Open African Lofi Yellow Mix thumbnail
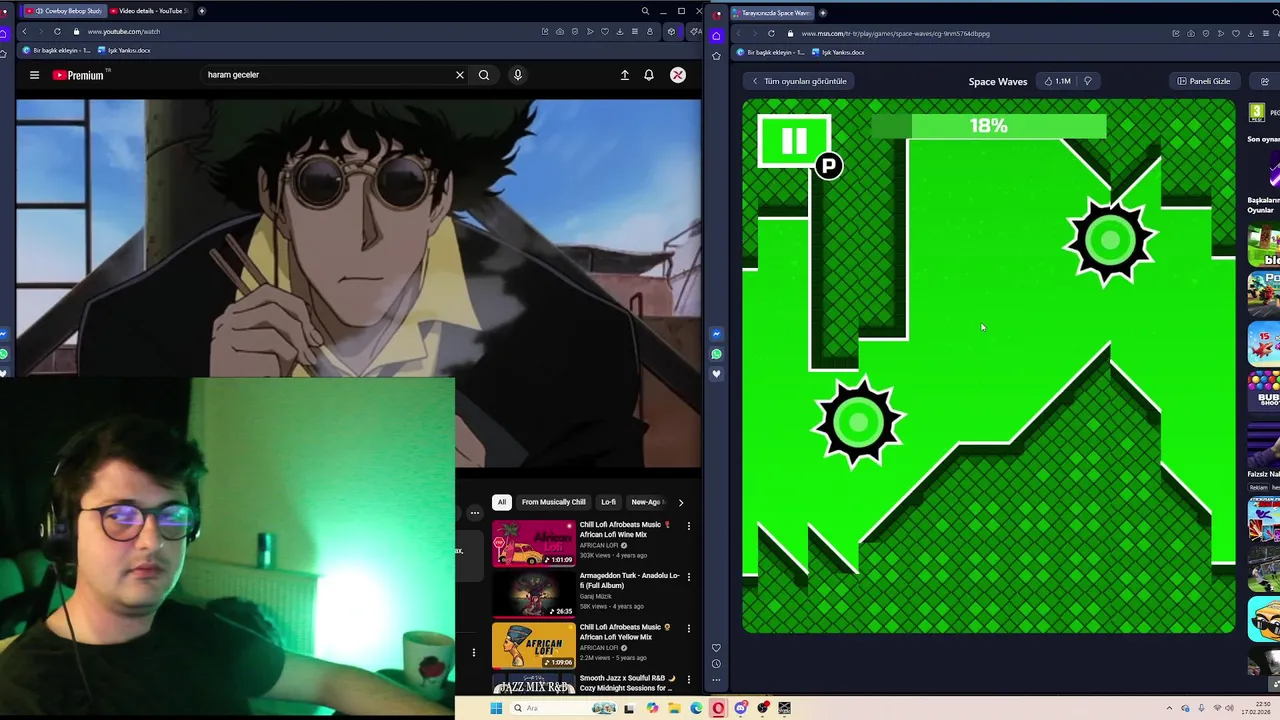The image size is (1280, 720). [x=534, y=645]
